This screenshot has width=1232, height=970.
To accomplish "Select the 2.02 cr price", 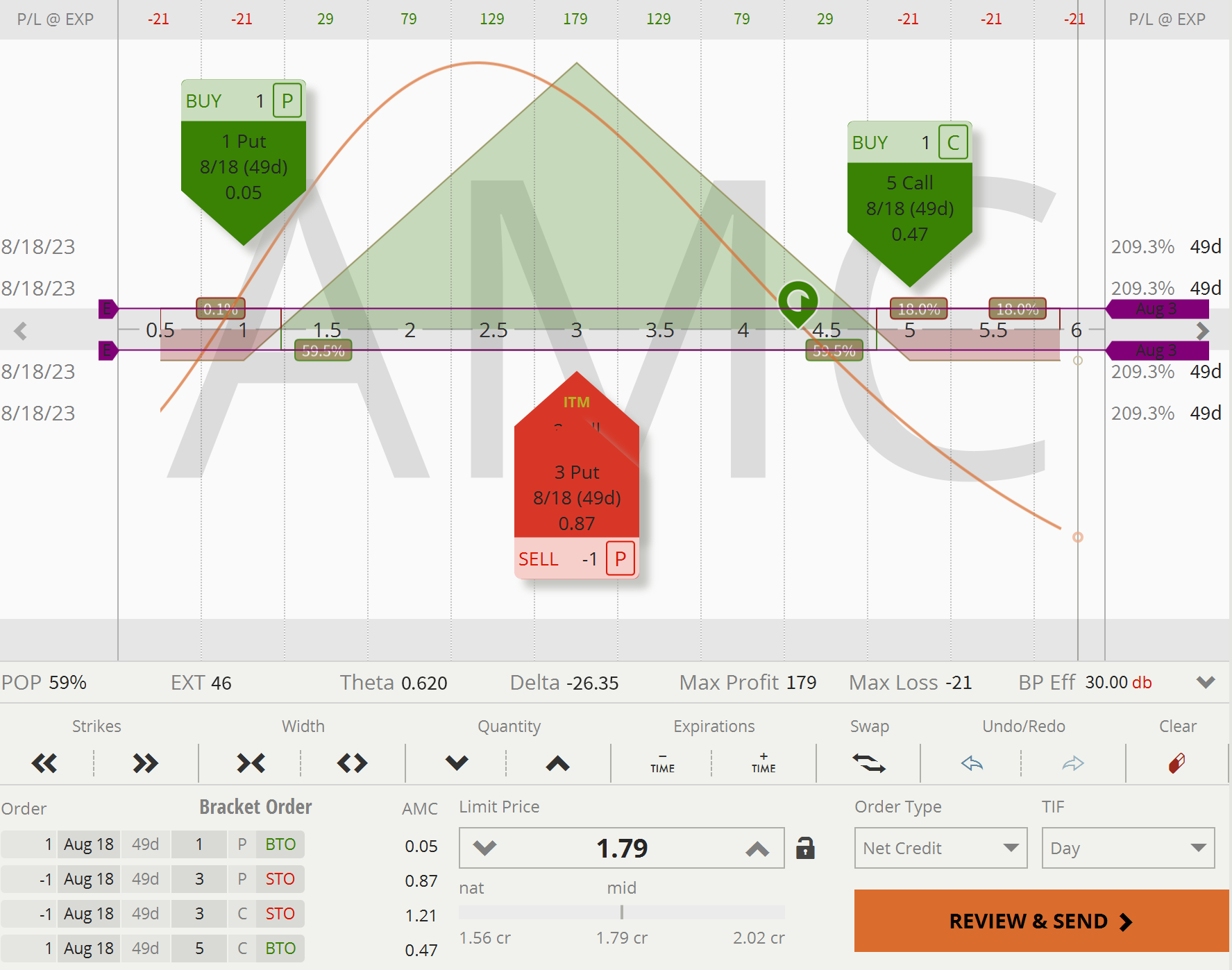I will click(x=759, y=938).
